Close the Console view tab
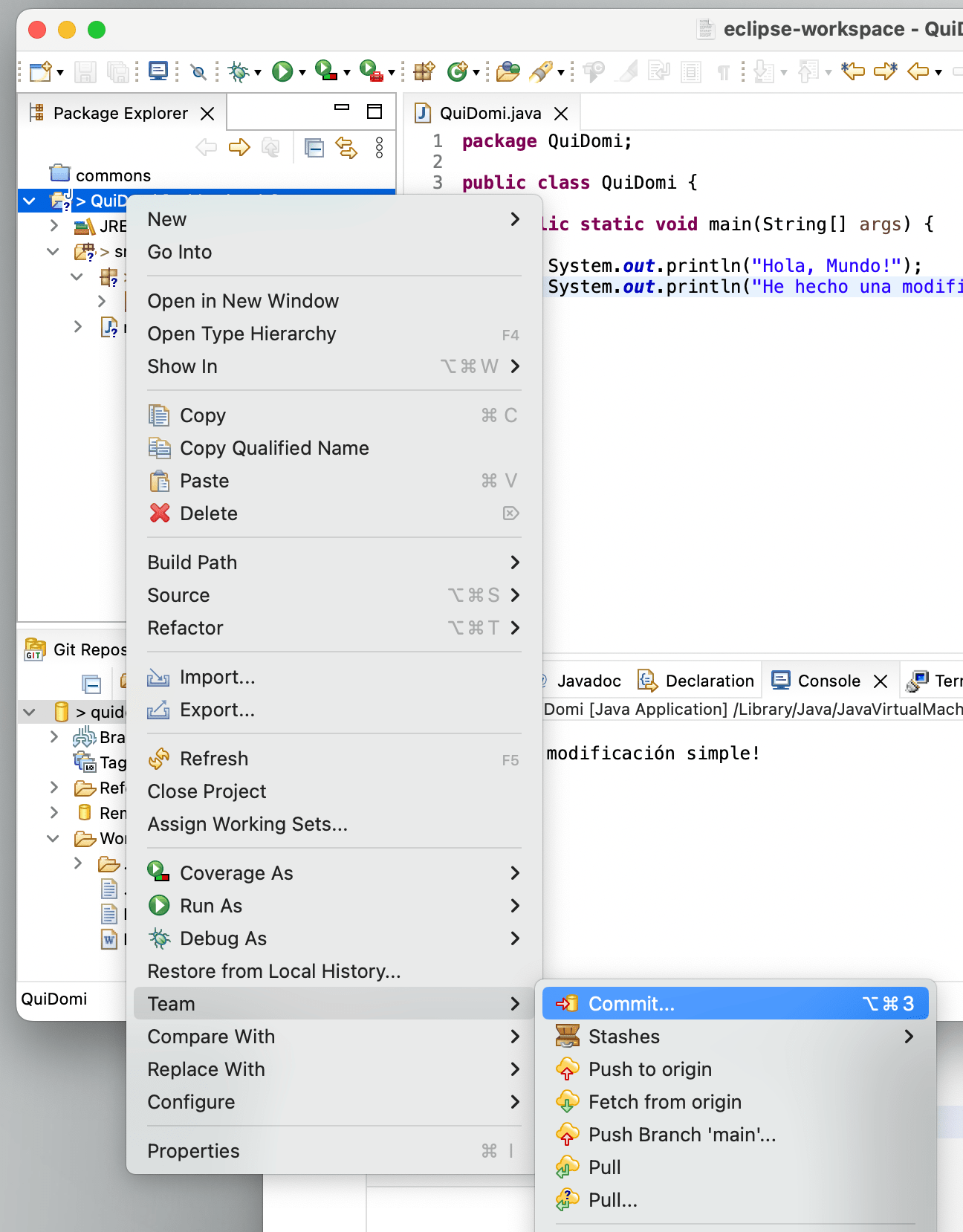The image size is (963, 1232). 881,681
